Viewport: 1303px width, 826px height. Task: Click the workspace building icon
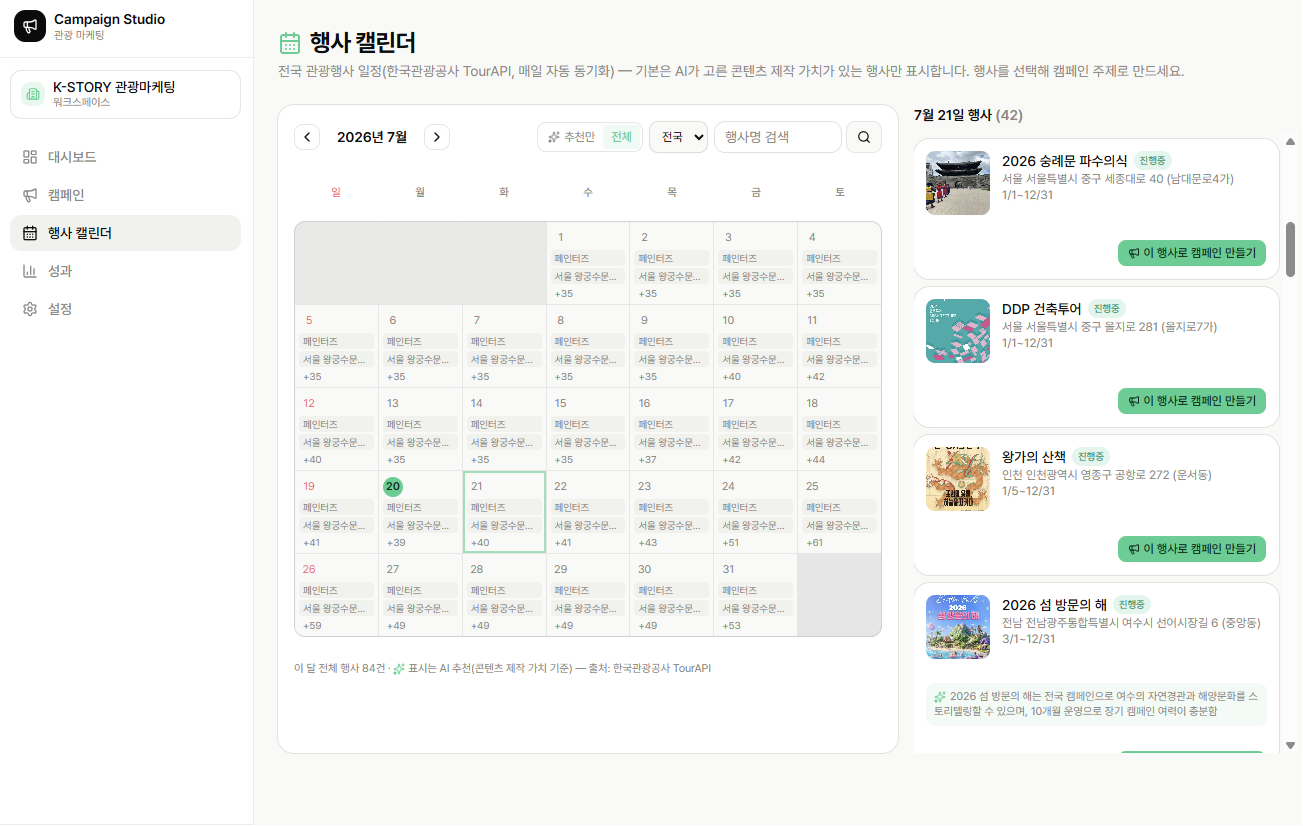pyautogui.click(x=33, y=94)
